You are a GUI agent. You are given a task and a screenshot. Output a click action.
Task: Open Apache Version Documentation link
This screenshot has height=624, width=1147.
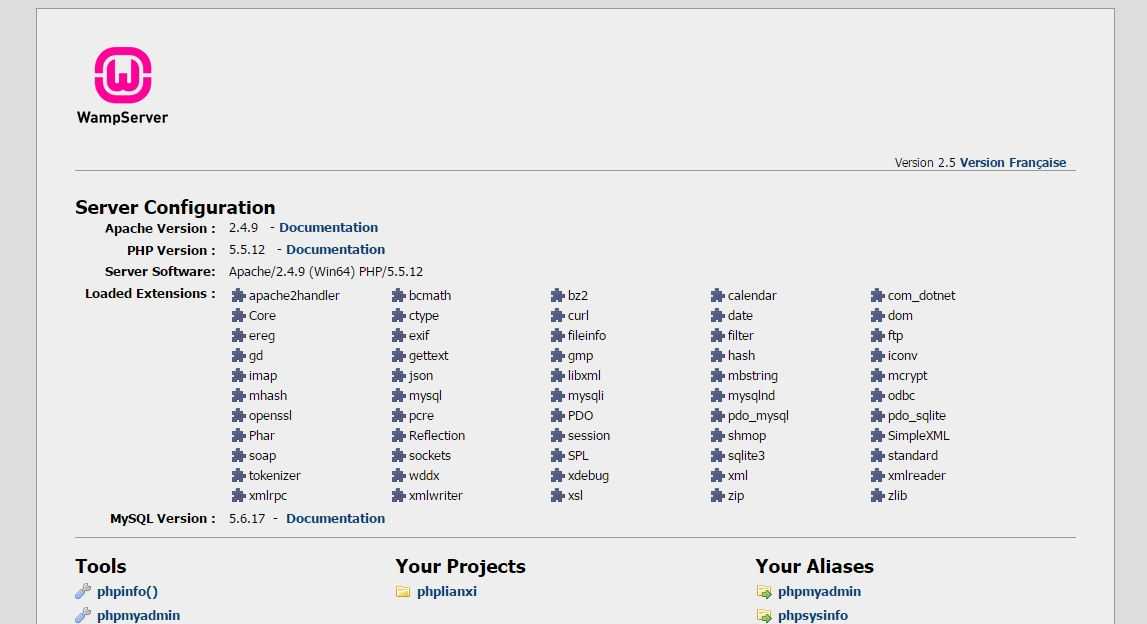[328, 228]
